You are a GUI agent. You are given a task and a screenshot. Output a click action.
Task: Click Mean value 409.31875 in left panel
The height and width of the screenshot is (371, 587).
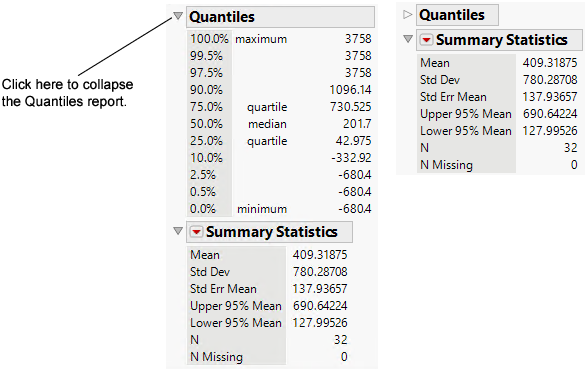pyautogui.click(x=320, y=255)
